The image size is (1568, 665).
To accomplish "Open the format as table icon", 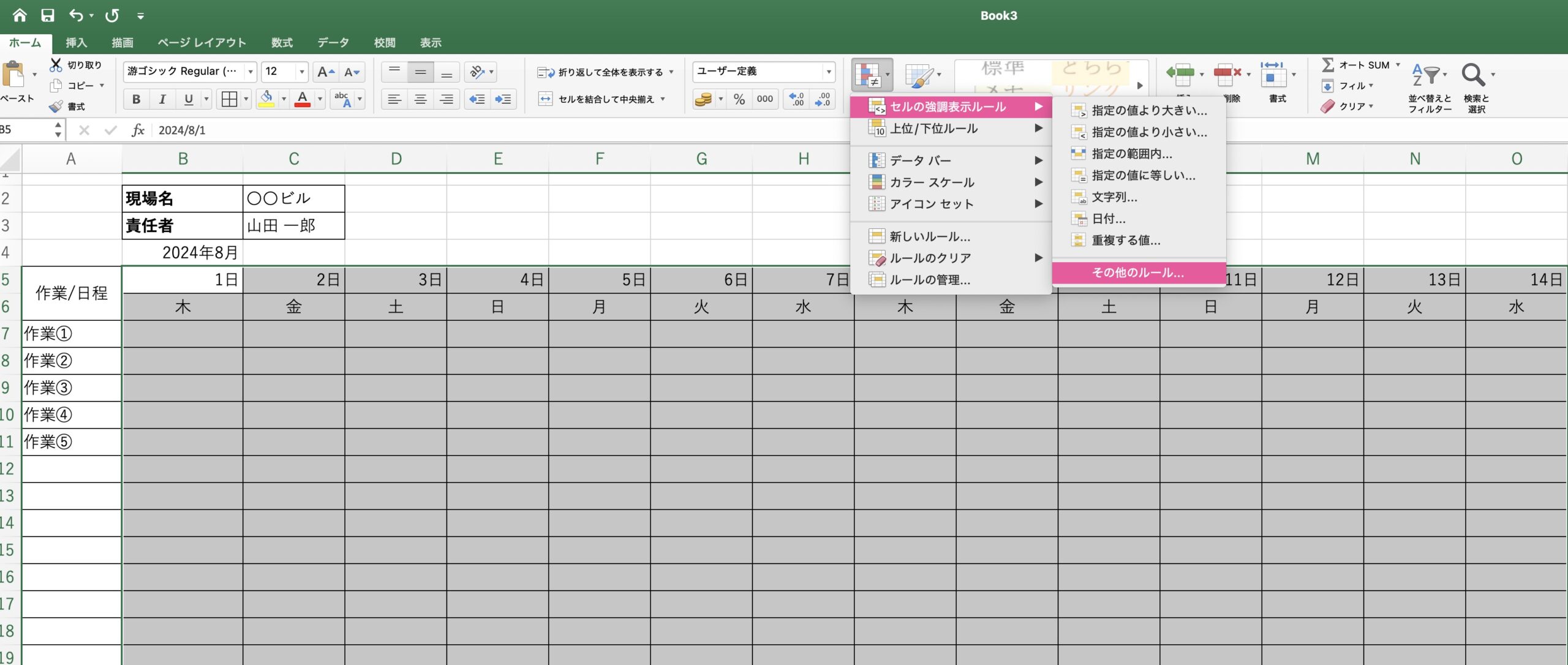I will [922, 75].
